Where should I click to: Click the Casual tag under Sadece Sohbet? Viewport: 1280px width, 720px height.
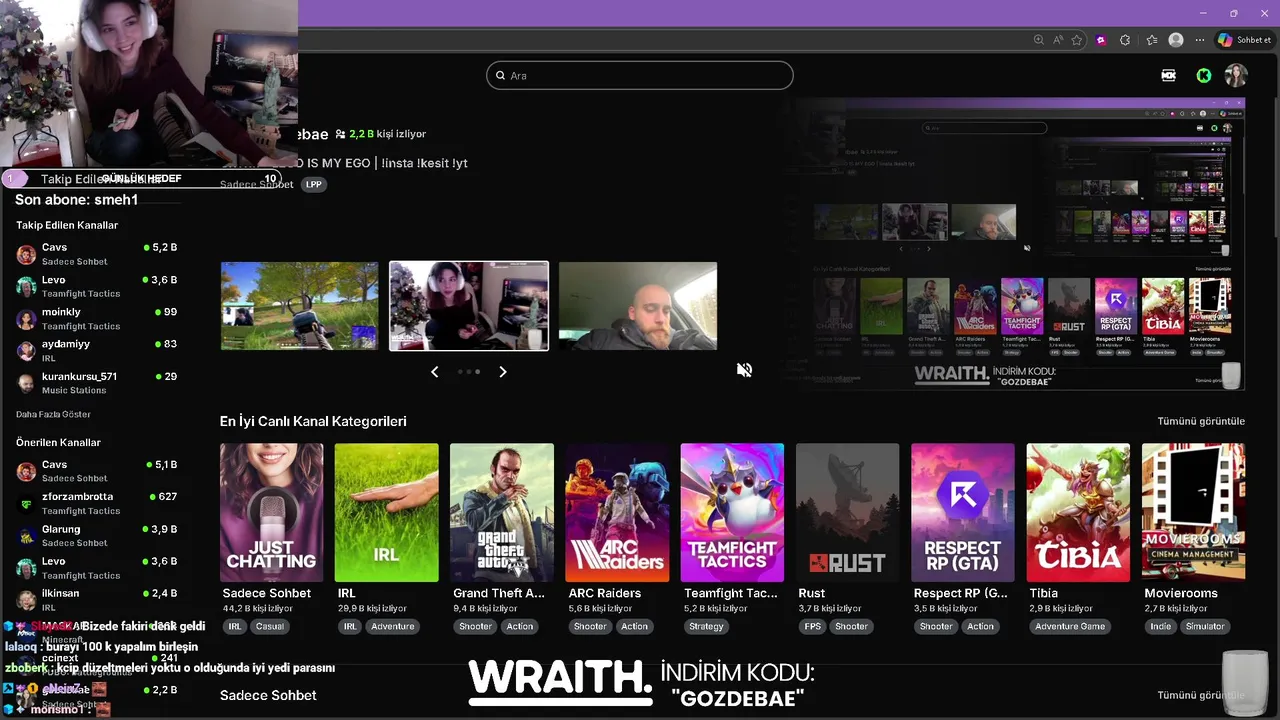pos(270,627)
